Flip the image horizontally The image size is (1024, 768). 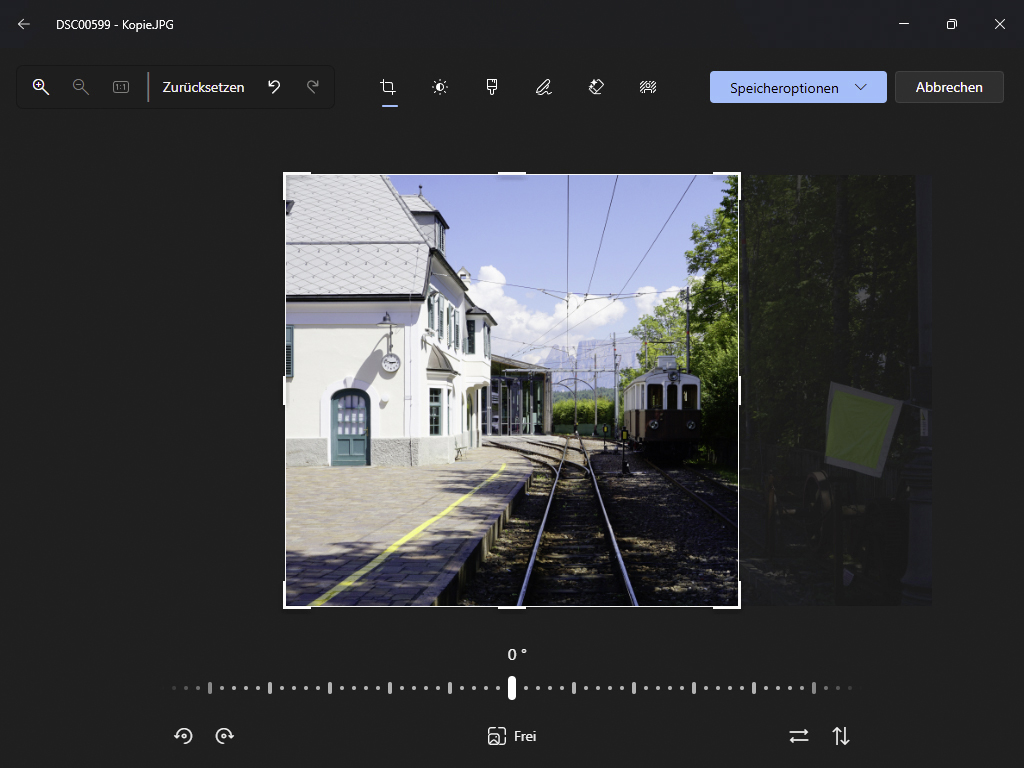798,736
